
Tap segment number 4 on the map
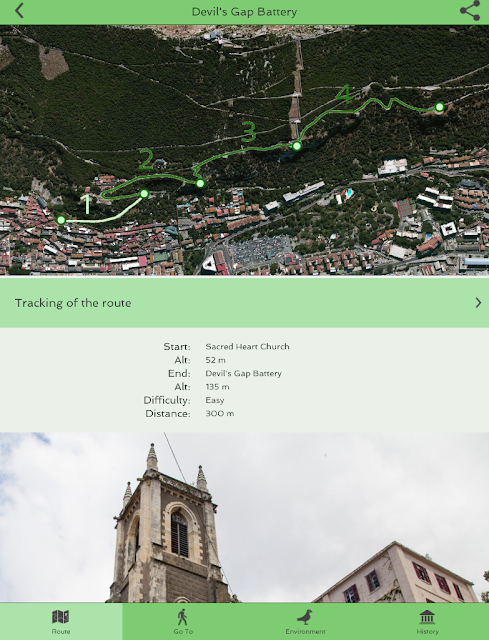tap(344, 94)
